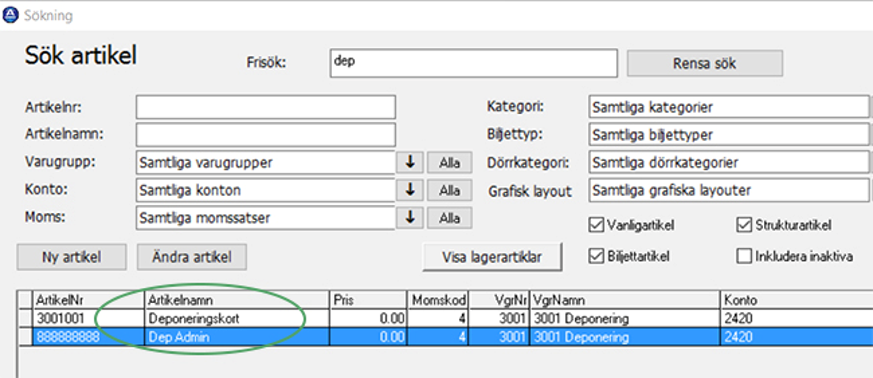Open the Konto combo box

pos(266,190)
